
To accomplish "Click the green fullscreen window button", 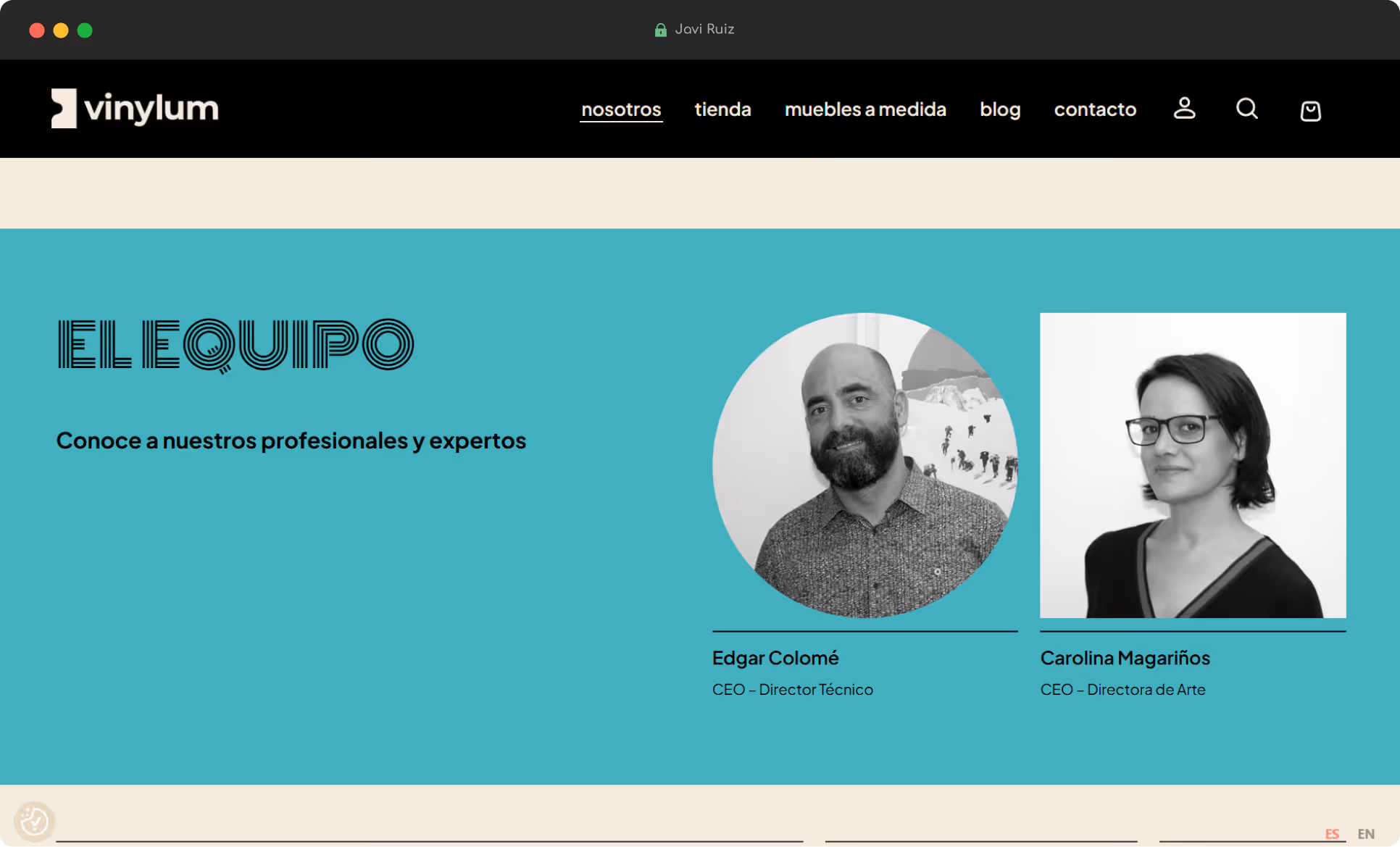I will coord(85,30).
